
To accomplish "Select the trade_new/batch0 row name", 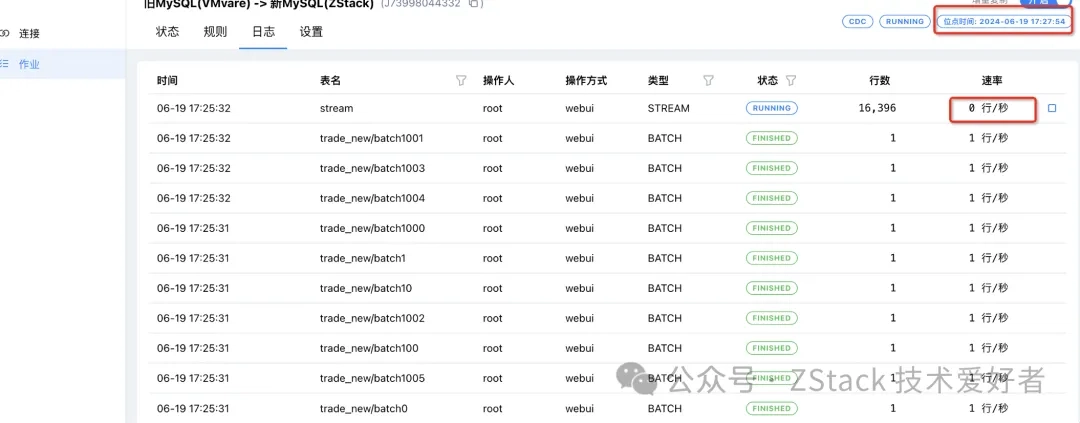I will [364, 409].
